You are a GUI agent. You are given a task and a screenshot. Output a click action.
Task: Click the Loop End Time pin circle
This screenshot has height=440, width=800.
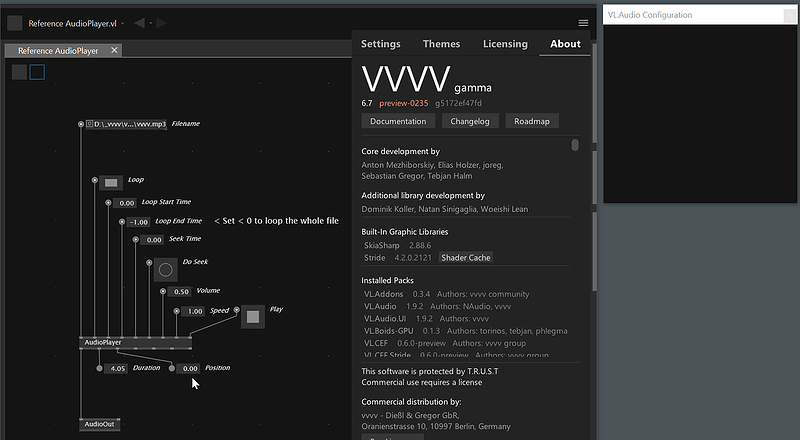pos(122,222)
